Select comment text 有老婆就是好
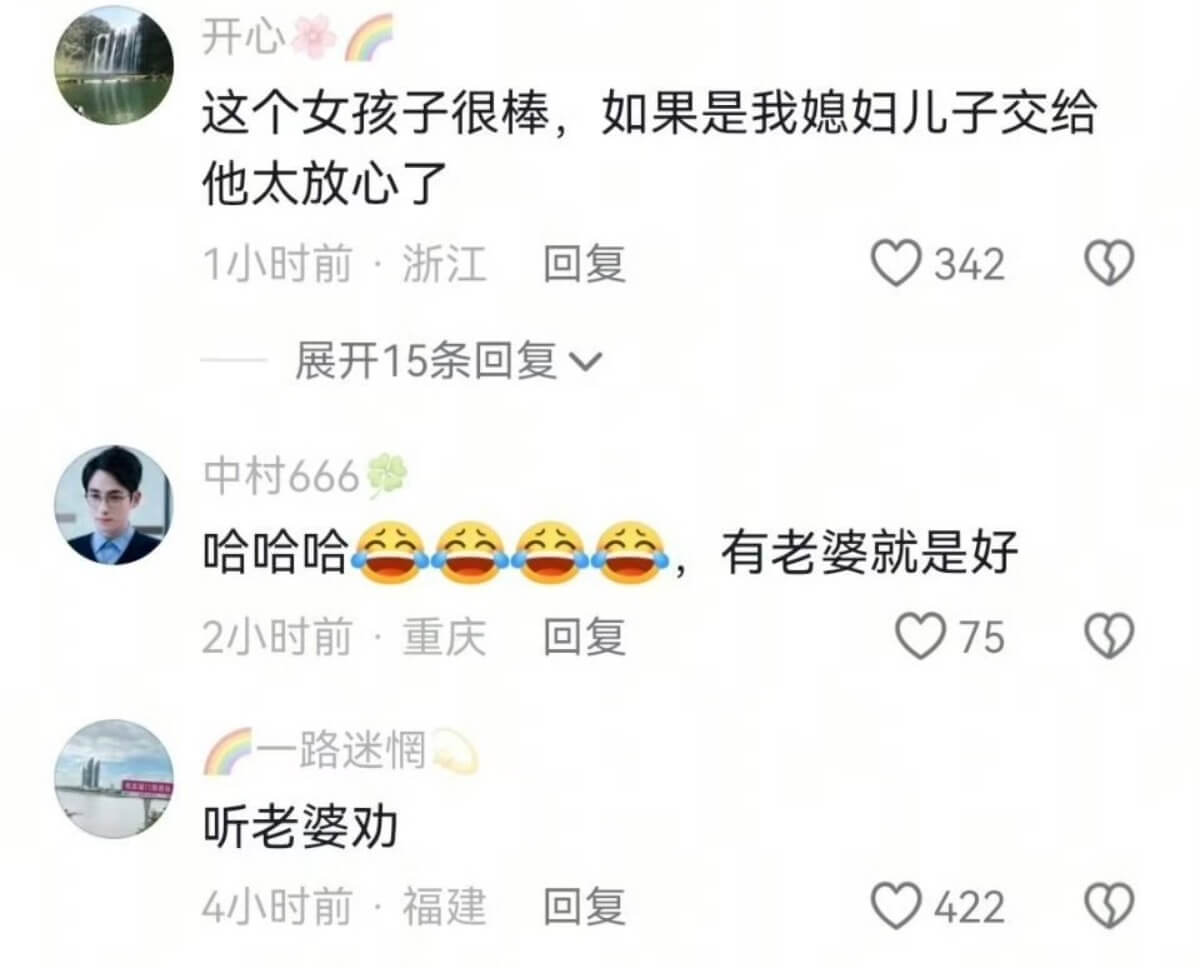 pos(869,553)
